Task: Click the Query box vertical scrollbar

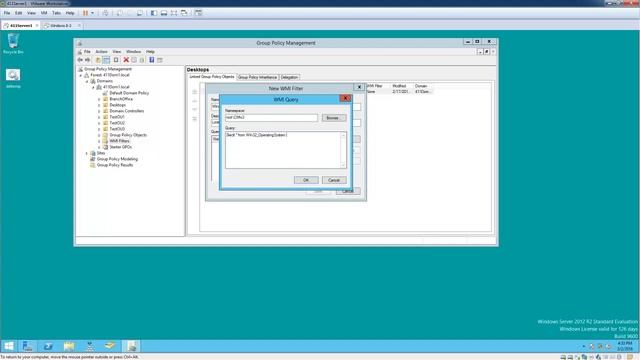Action: point(343,150)
